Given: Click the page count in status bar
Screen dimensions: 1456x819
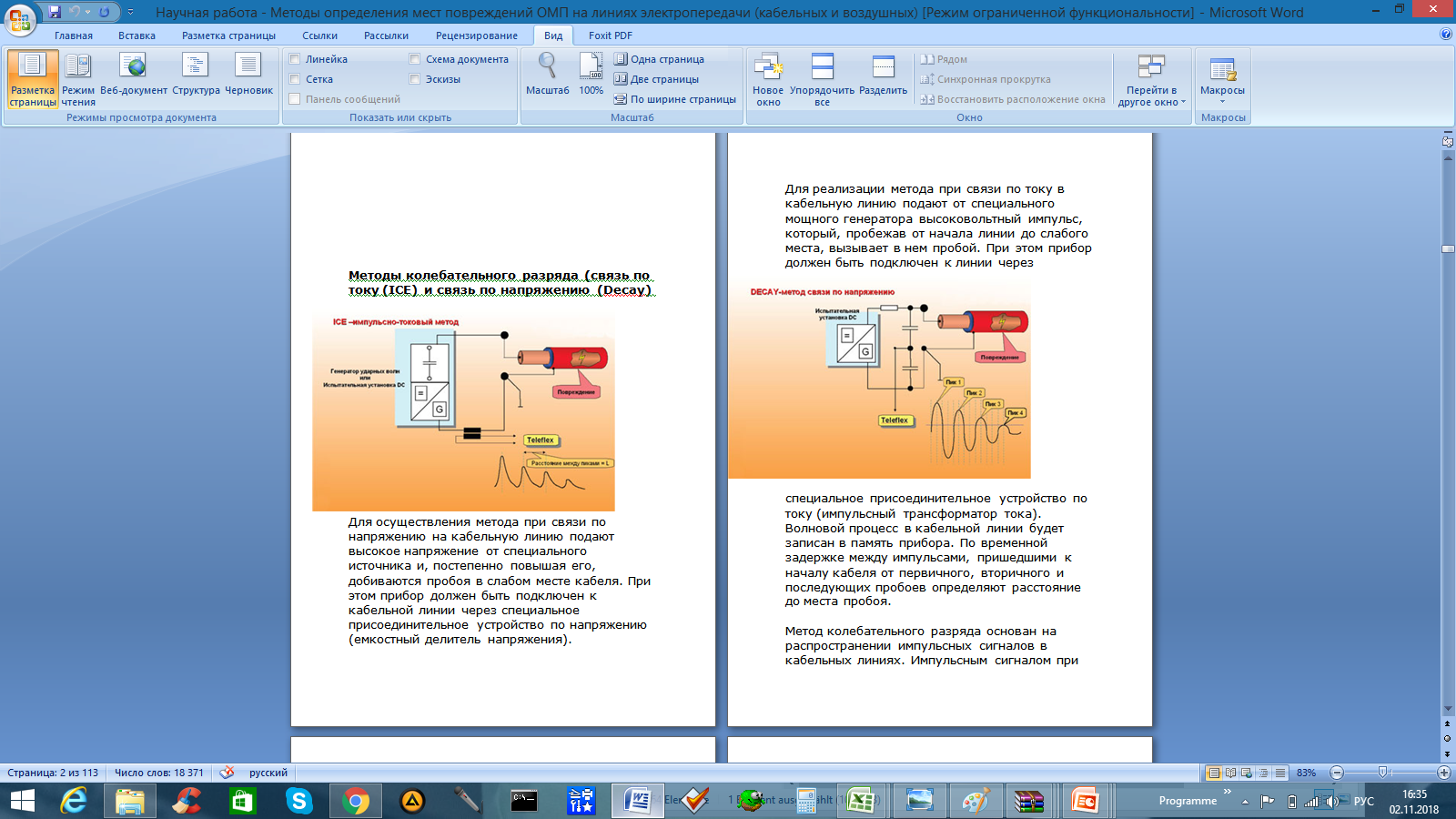Looking at the screenshot, I should pos(53,773).
